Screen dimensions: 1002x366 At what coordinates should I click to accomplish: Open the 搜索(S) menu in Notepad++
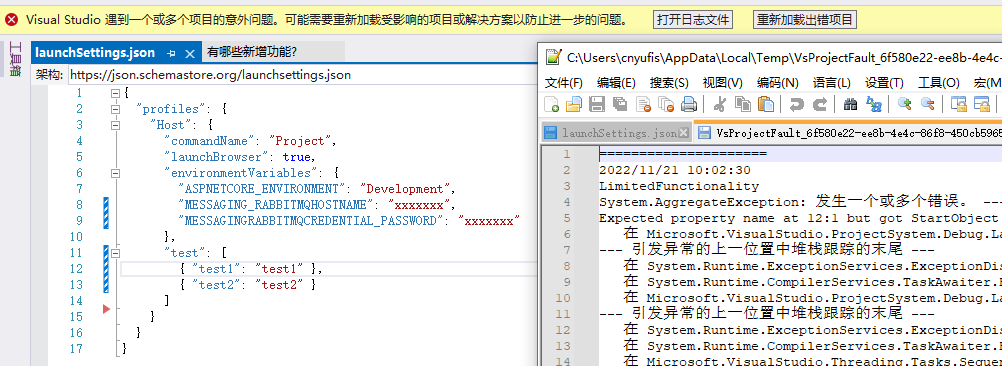tap(669, 83)
